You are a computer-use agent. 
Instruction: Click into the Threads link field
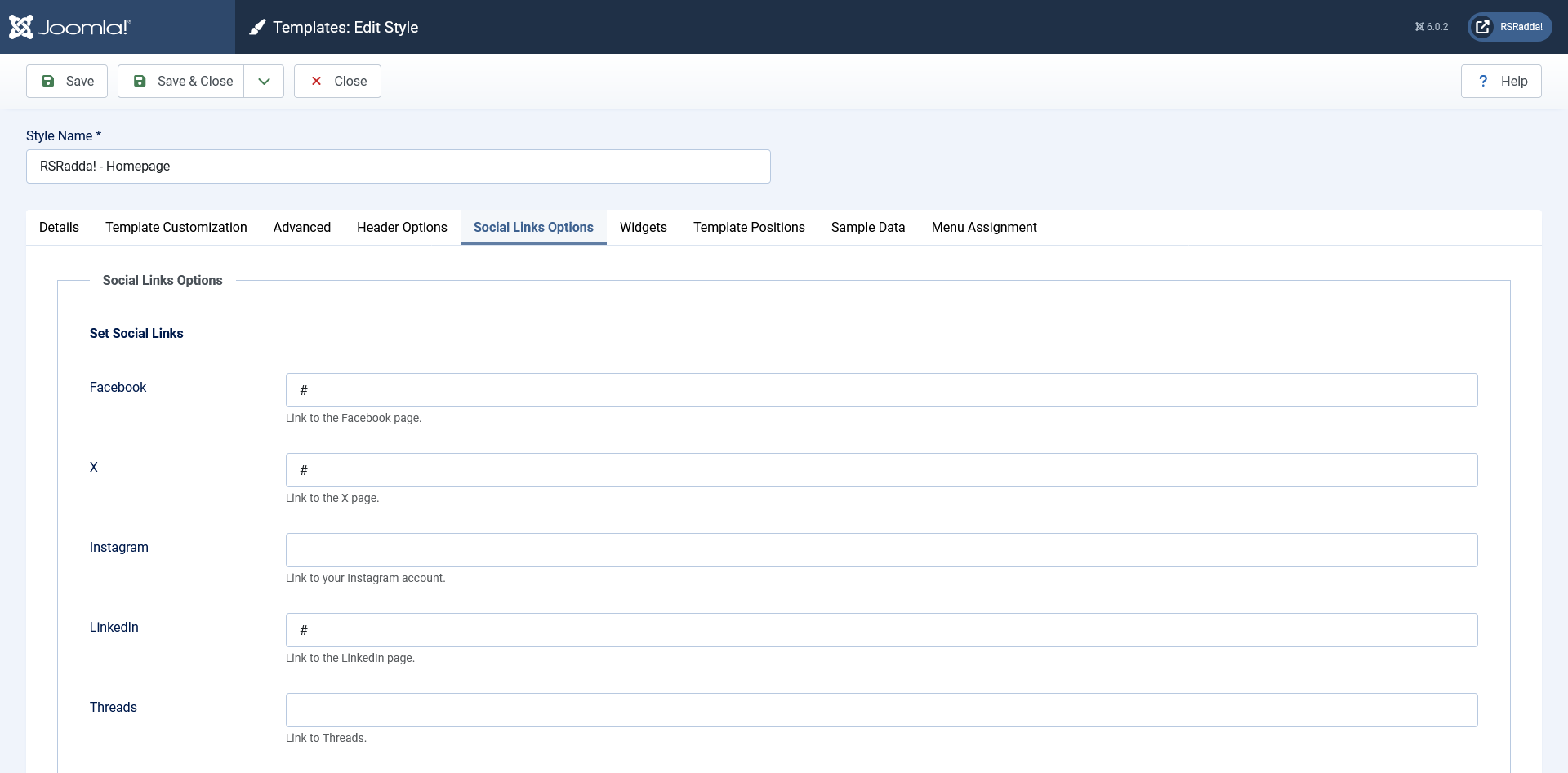point(881,710)
